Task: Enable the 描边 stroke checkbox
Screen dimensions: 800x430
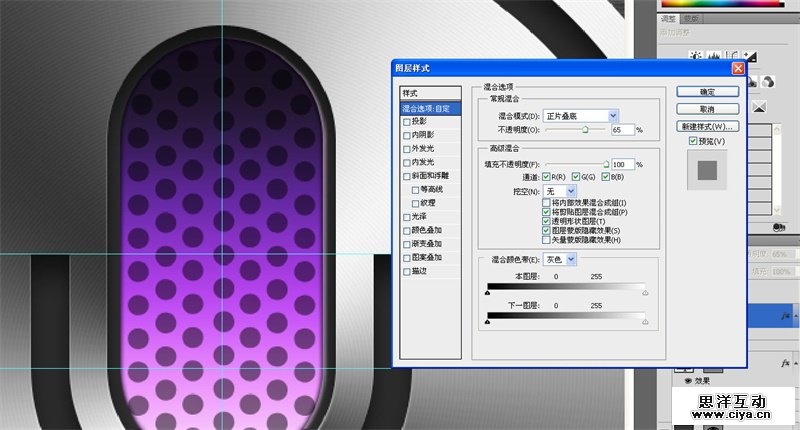Action: 407,272
